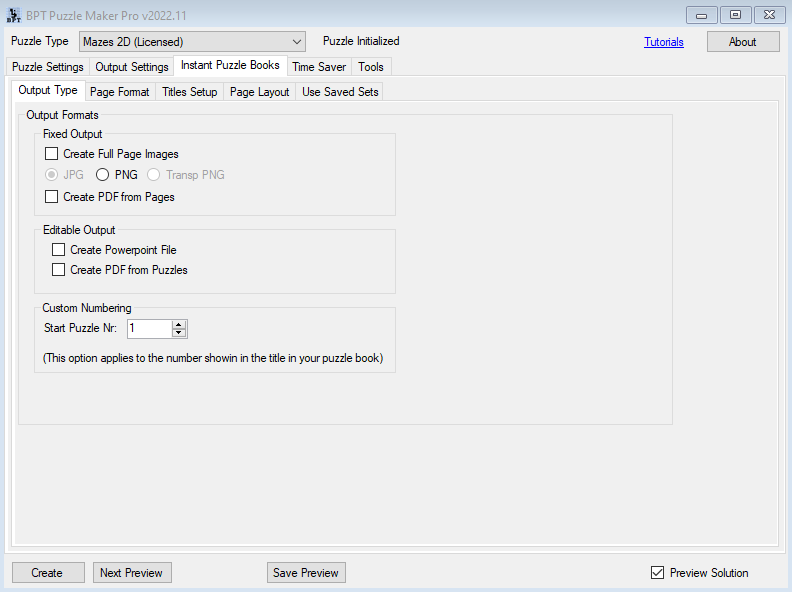Screen dimensions: 792x592
Task: Open the Time Saver tab
Action: point(319,67)
